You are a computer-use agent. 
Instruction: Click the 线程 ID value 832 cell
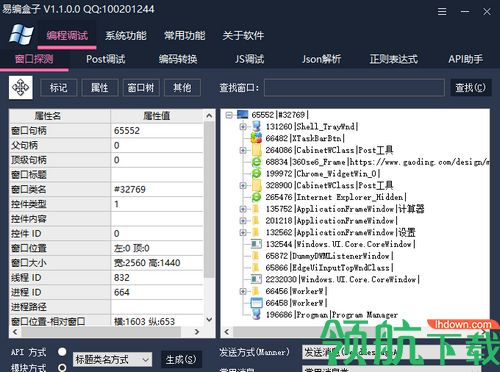tap(157, 277)
